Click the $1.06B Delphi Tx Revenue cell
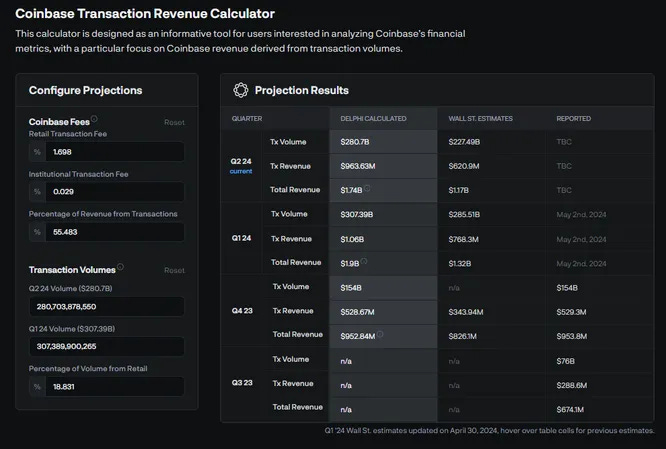Screen dimensions: 666x449 click(383, 239)
